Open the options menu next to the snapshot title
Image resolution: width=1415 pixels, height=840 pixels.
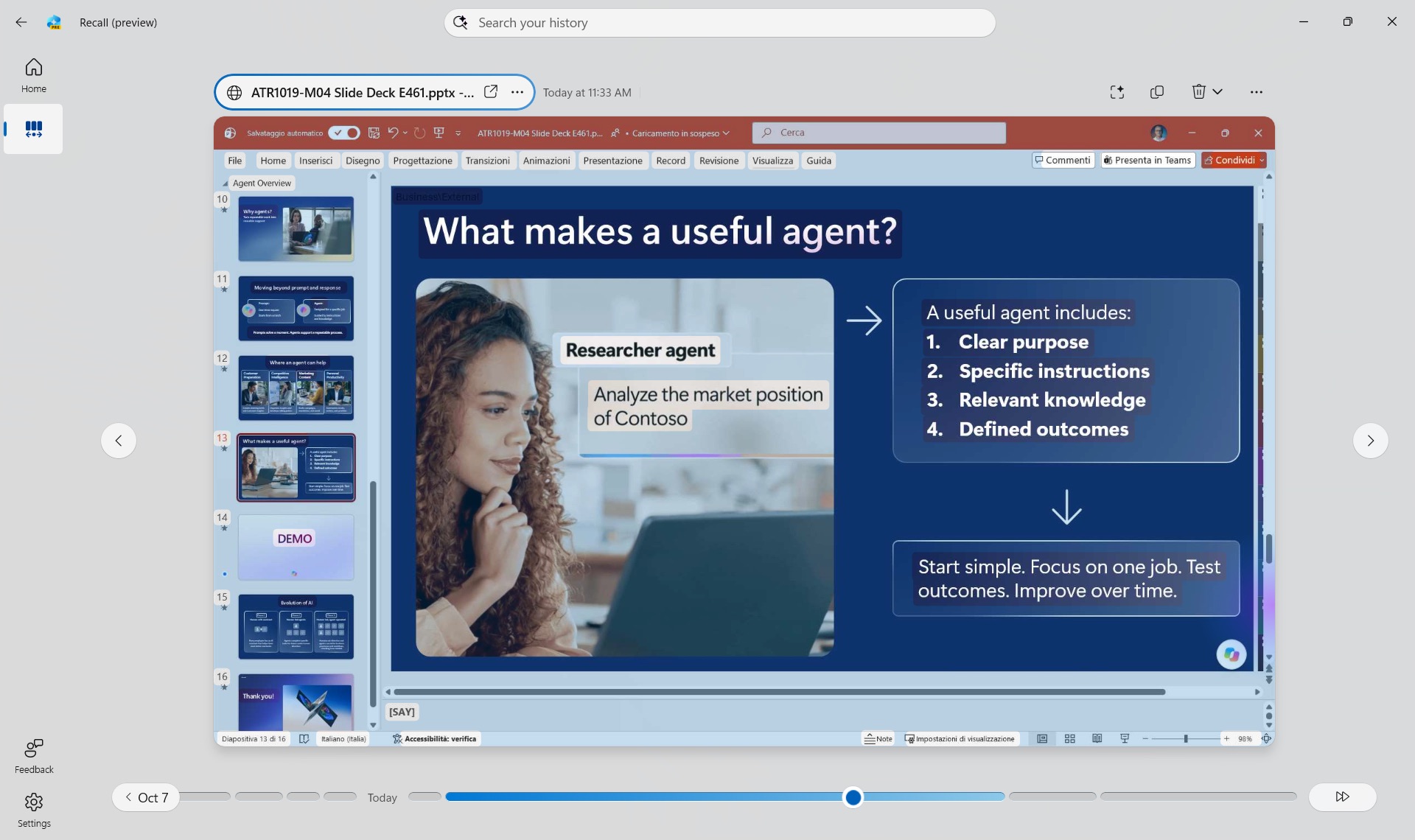[x=517, y=92]
